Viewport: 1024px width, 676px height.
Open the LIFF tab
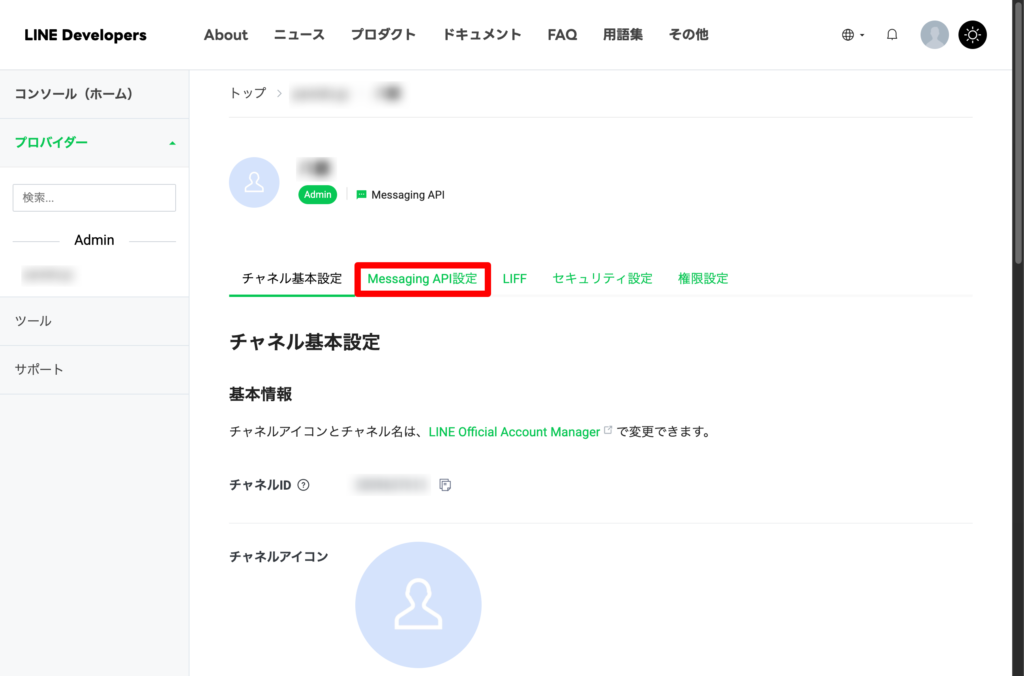[x=514, y=279]
